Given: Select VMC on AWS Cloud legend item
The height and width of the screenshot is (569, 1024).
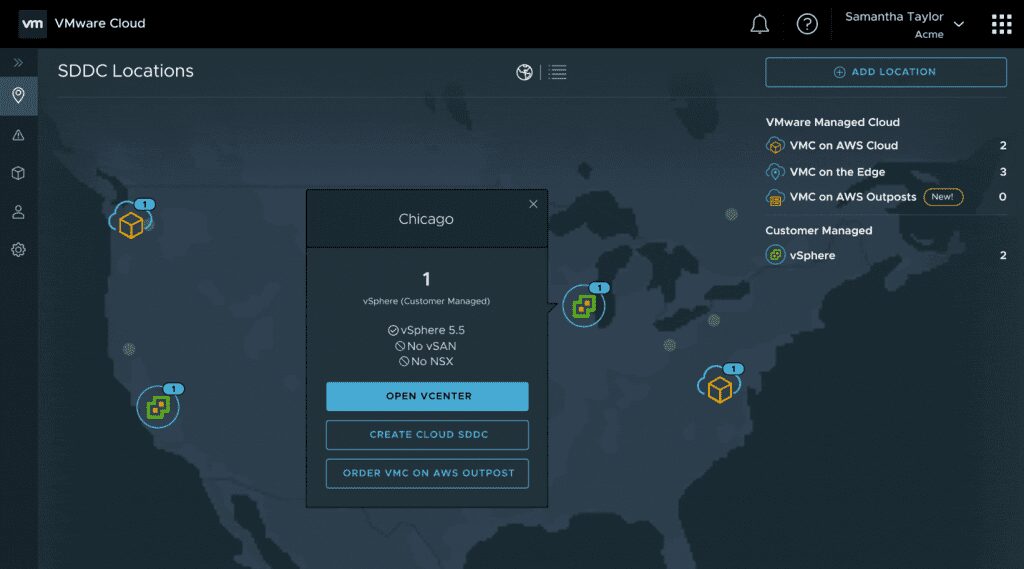Looking at the screenshot, I should click(843, 146).
